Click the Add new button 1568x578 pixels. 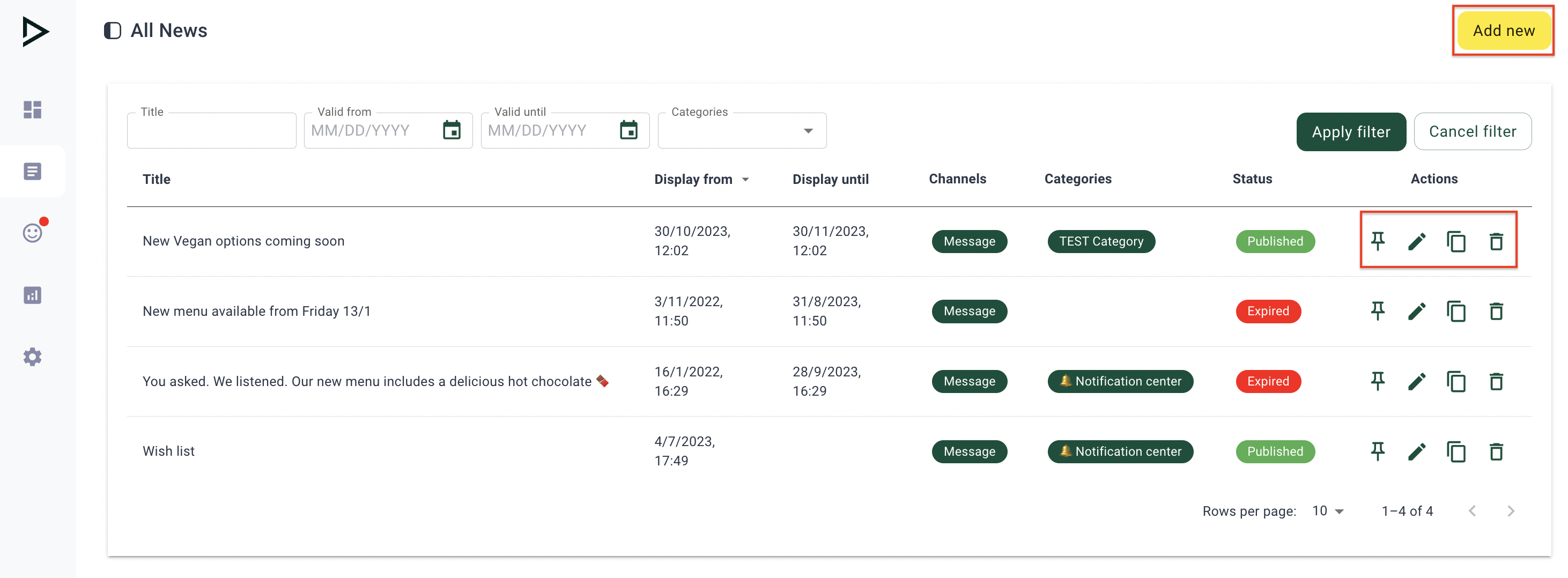coord(1503,31)
